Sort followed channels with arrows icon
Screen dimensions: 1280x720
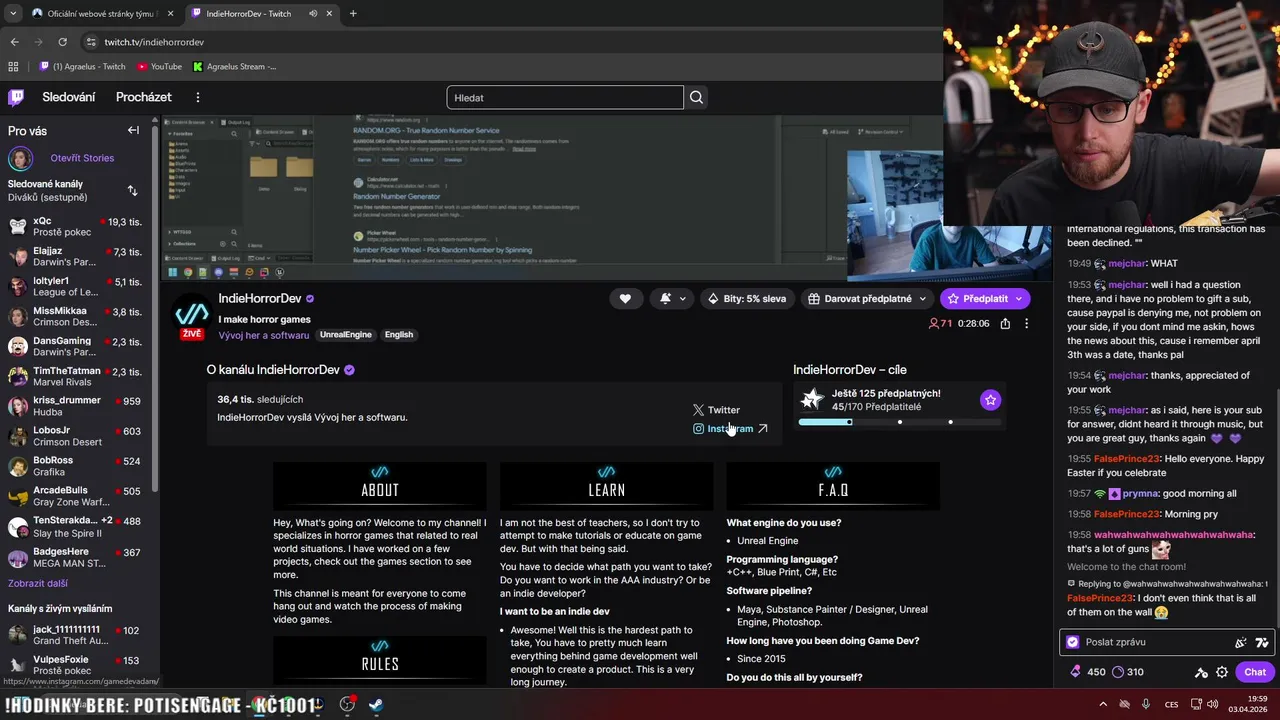pos(132,190)
